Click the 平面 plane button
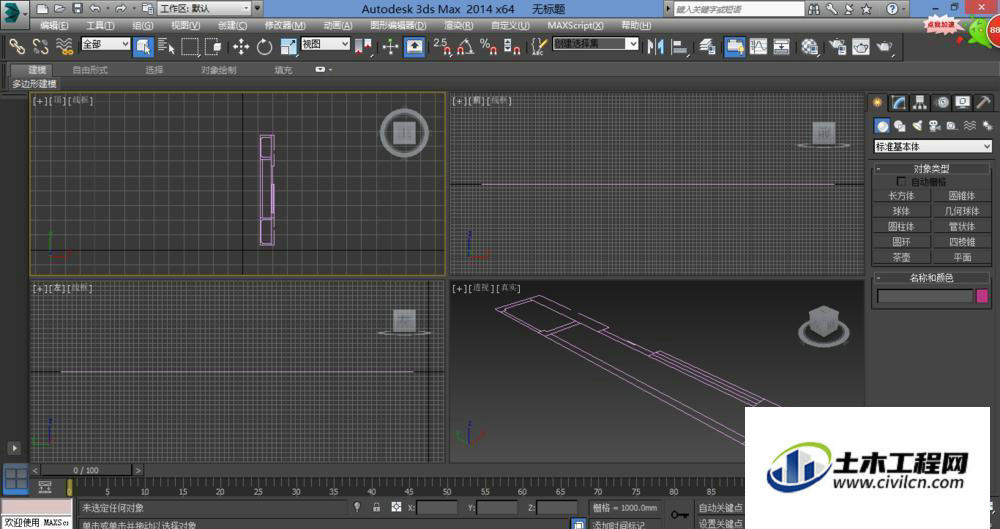Image resolution: width=1000 pixels, height=529 pixels. click(962, 257)
